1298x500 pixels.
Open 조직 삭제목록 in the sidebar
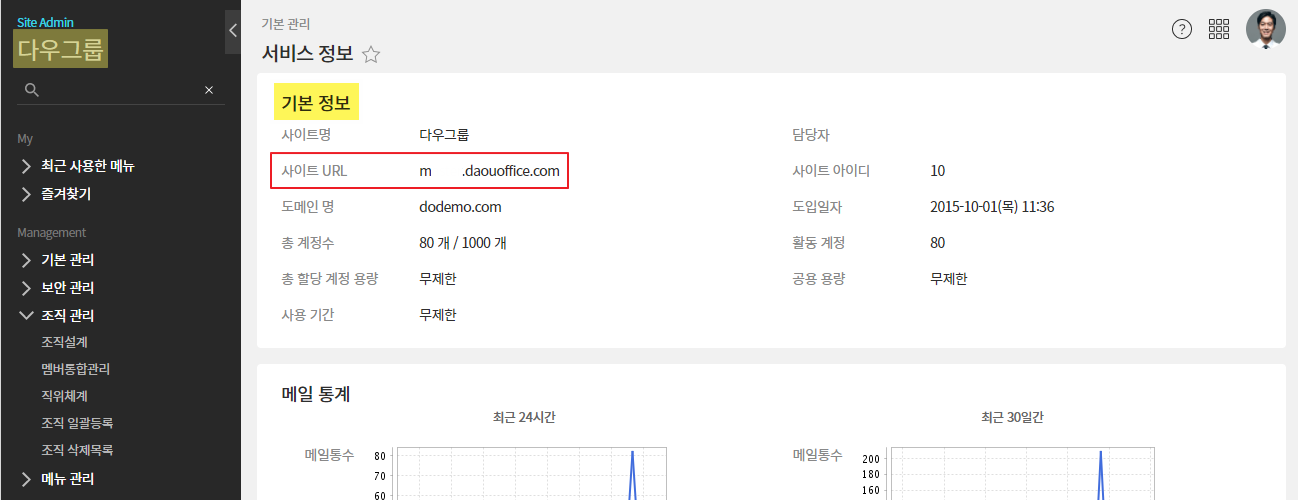coord(77,450)
